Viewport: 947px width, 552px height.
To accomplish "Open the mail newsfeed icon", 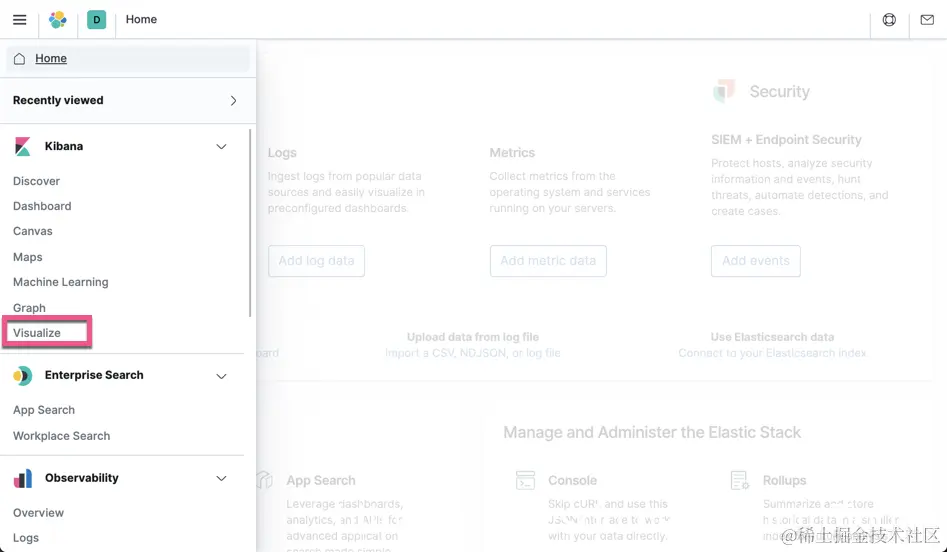I will coord(927,20).
